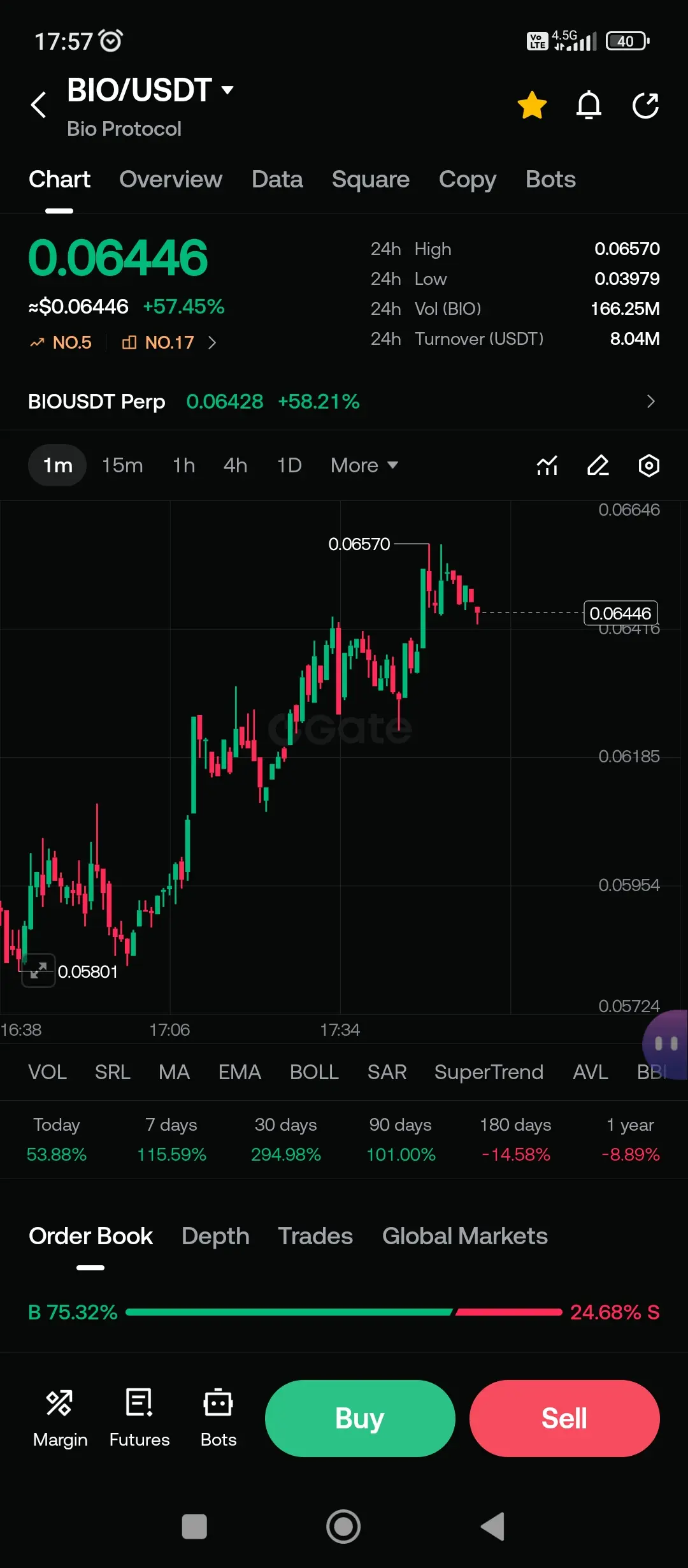Open the Copy tab
Viewport: 688px width, 1568px height.
point(468,180)
